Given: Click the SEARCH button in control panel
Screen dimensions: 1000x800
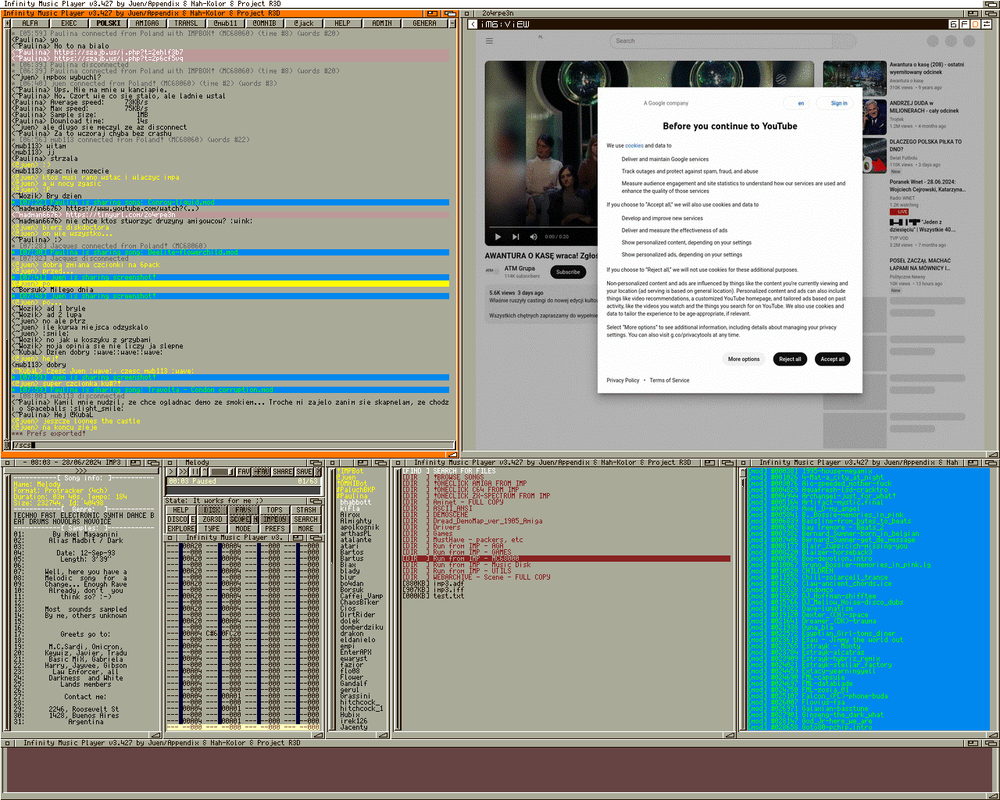Looking at the screenshot, I should pos(306,519).
